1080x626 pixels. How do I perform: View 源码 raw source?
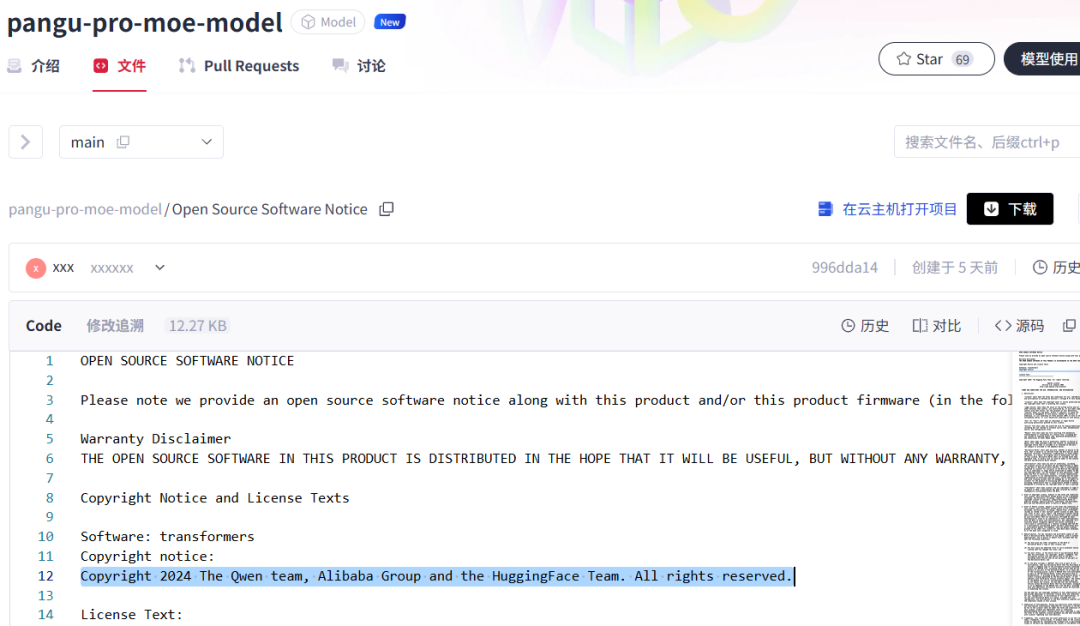pyautogui.click(x=1019, y=326)
